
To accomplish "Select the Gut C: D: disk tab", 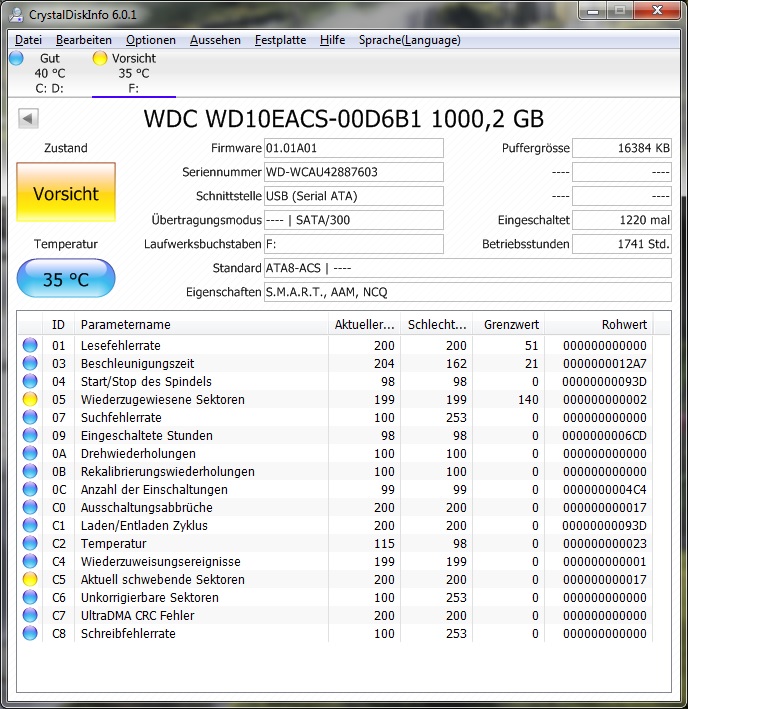I will [x=49, y=73].
